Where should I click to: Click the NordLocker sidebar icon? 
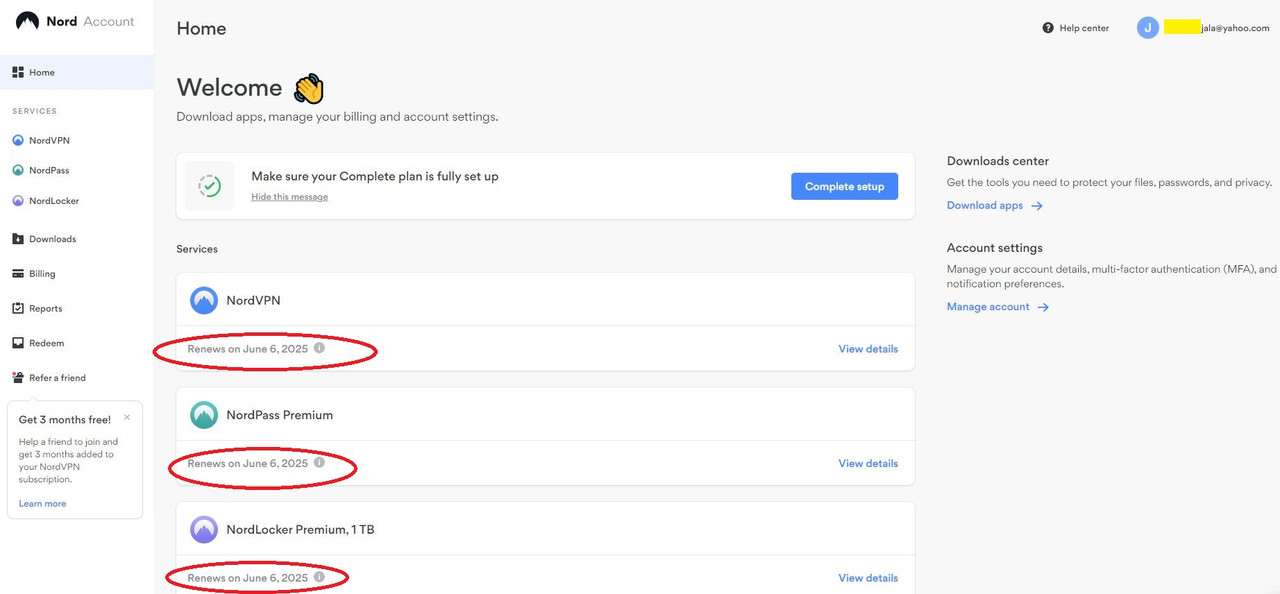tap(18, 201)
